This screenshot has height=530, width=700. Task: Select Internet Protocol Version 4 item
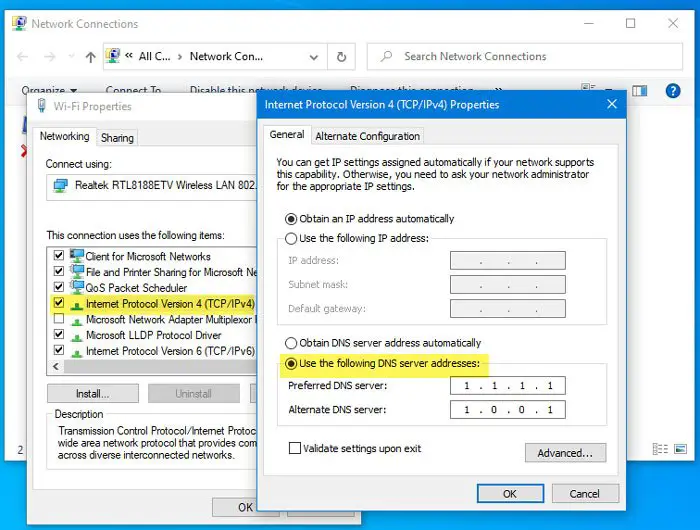[x=170, y=304]
